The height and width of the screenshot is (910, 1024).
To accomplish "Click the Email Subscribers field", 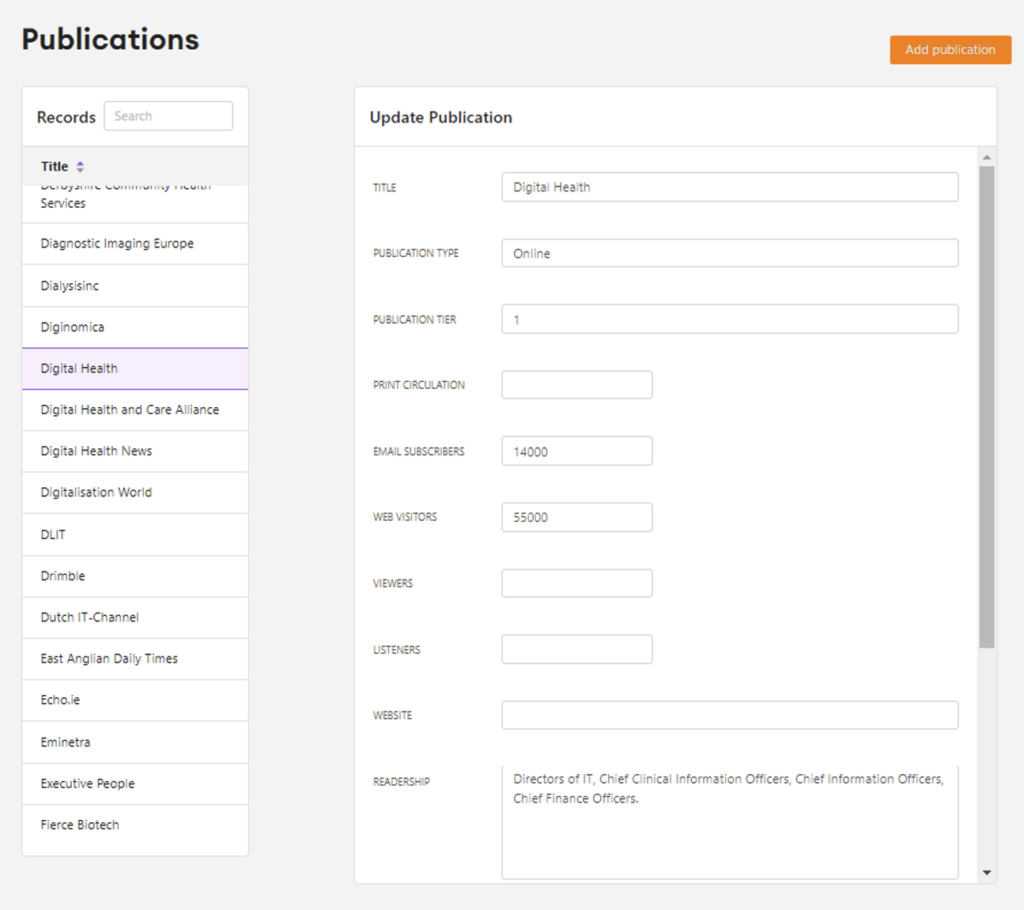I will click(577, 451).
